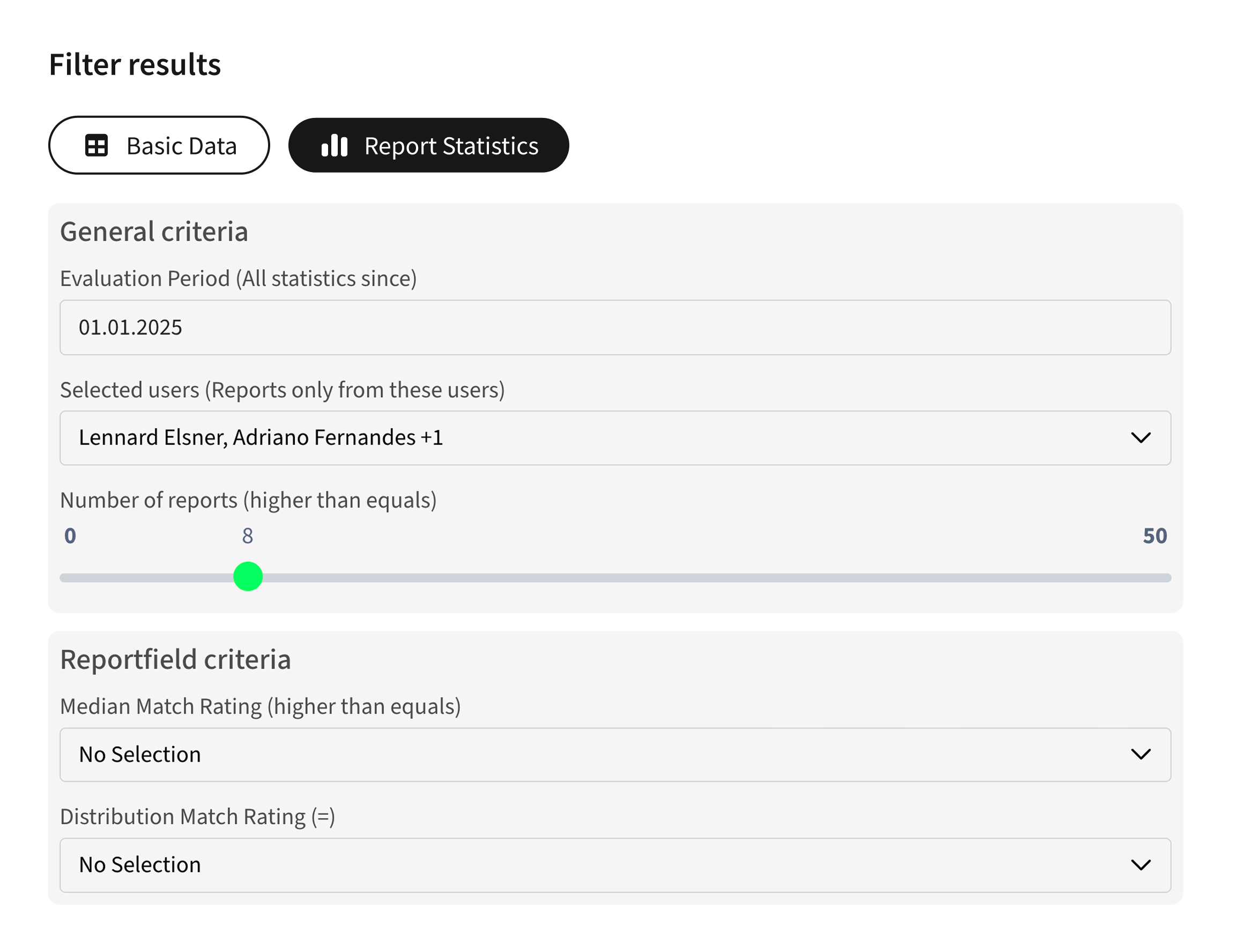Click the grid icon in Basic Data

pos(96,146)
